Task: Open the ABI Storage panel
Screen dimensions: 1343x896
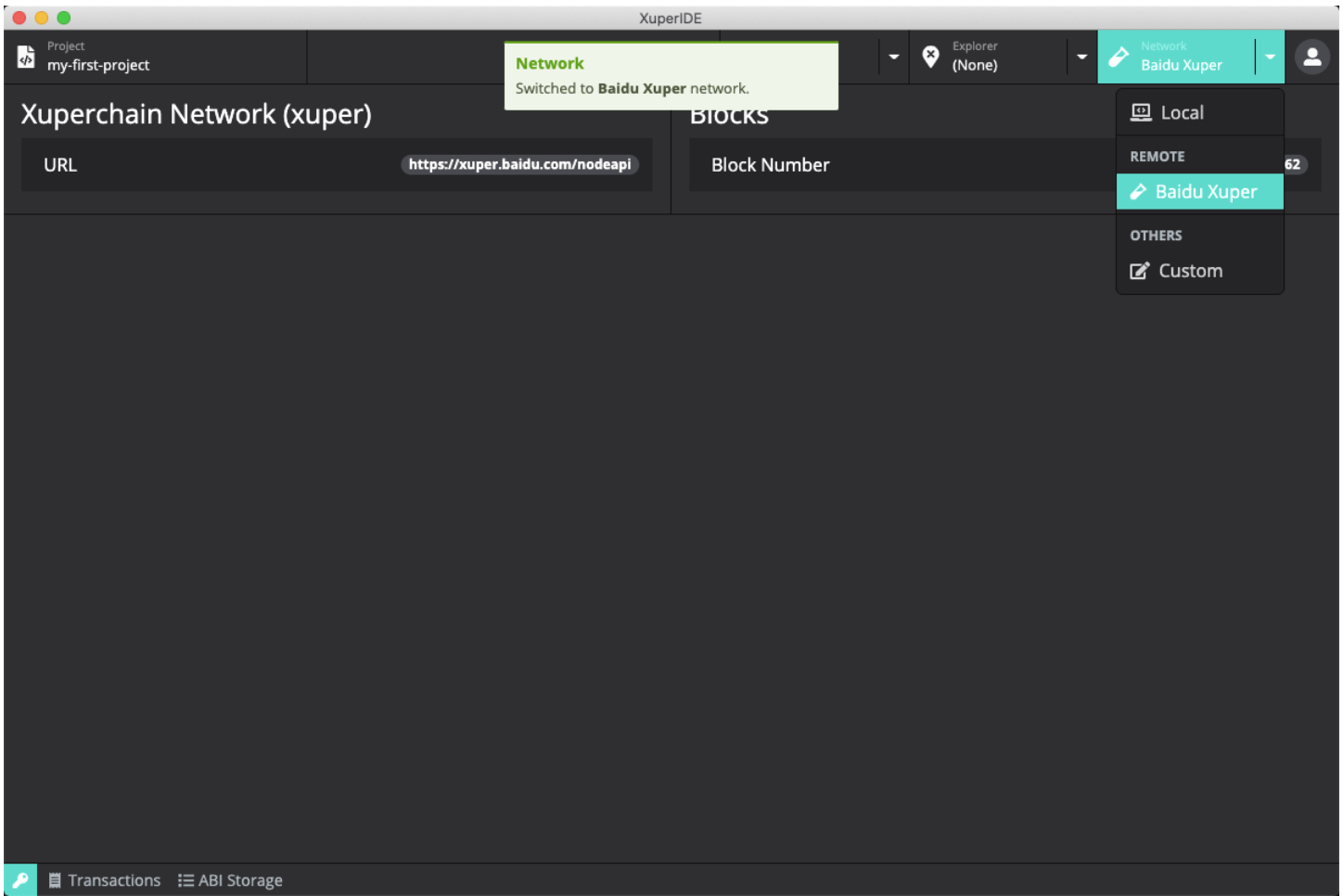Action: click(231, 880)
